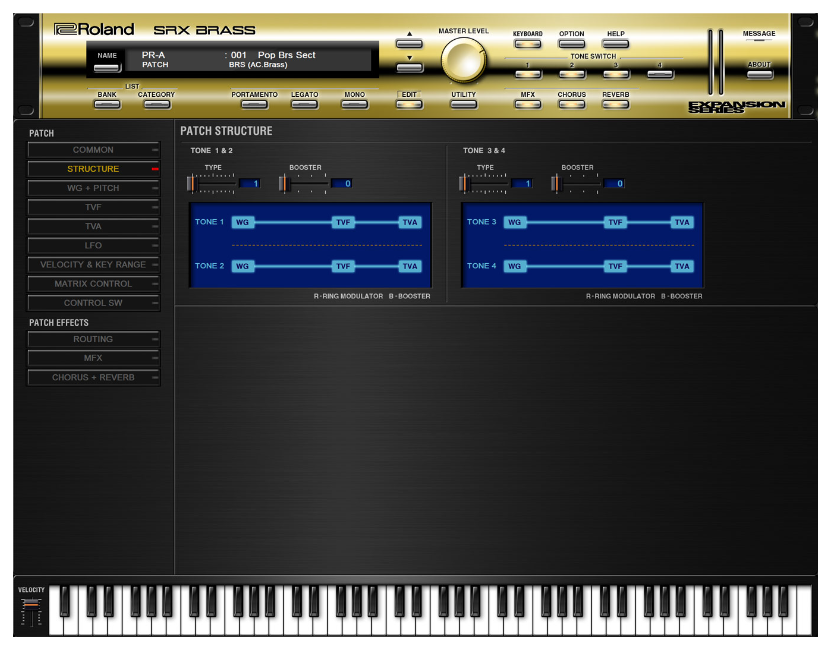Open the Control SW section

[x=93, y=303]
